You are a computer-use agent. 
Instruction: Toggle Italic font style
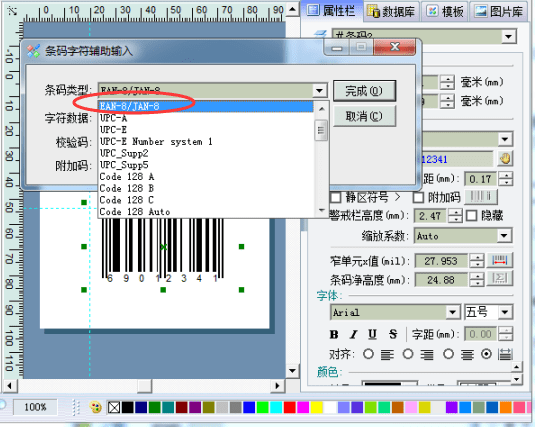[353, 334]
